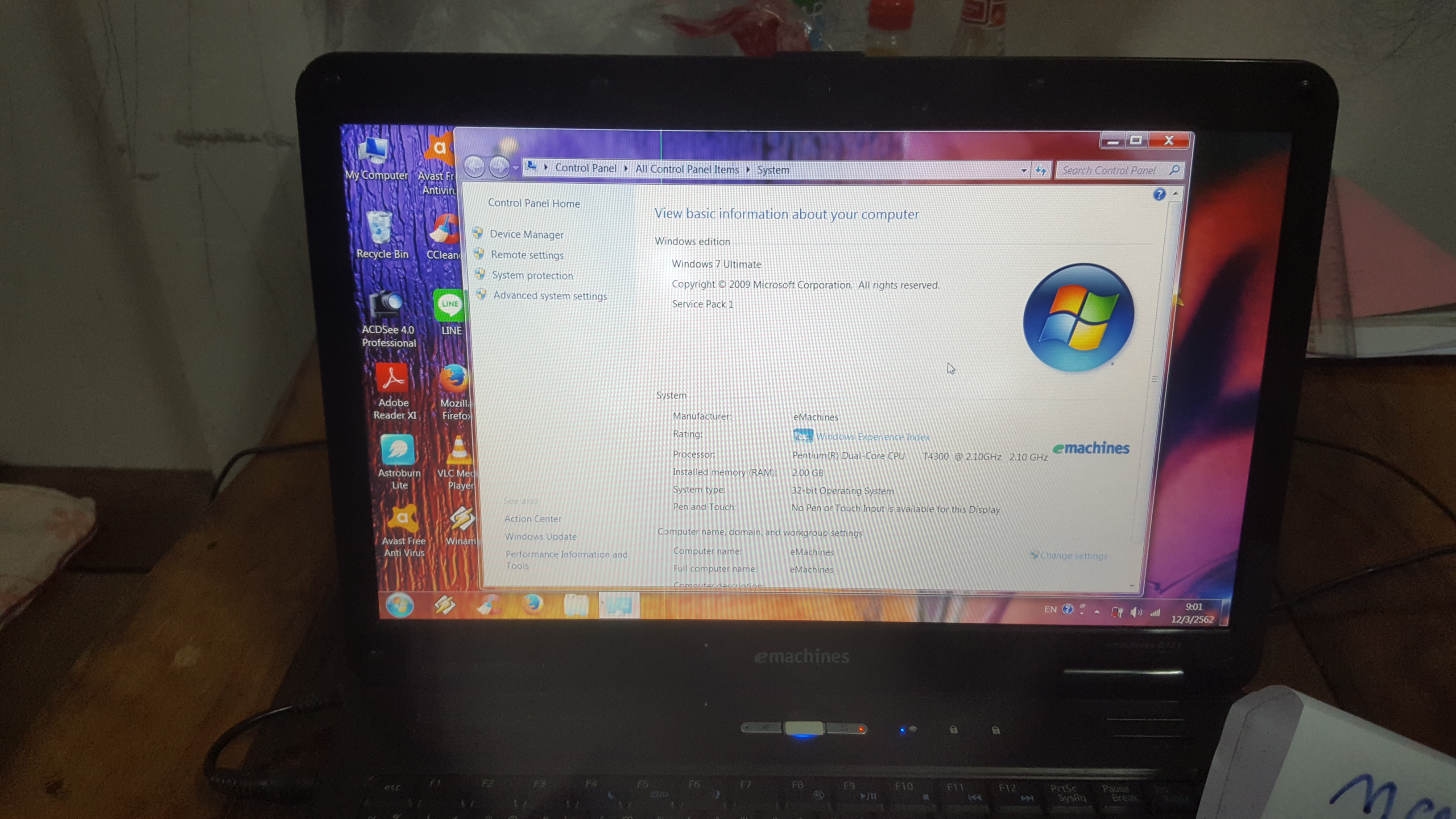The image size is (1456, 819).
Task: Open the volume speaker tray icon
Action: coord(1136,613)
